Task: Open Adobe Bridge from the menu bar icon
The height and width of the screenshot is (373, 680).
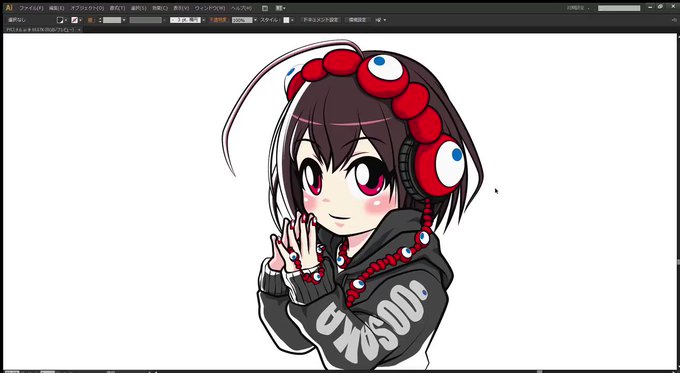Action: pos(265,8)
